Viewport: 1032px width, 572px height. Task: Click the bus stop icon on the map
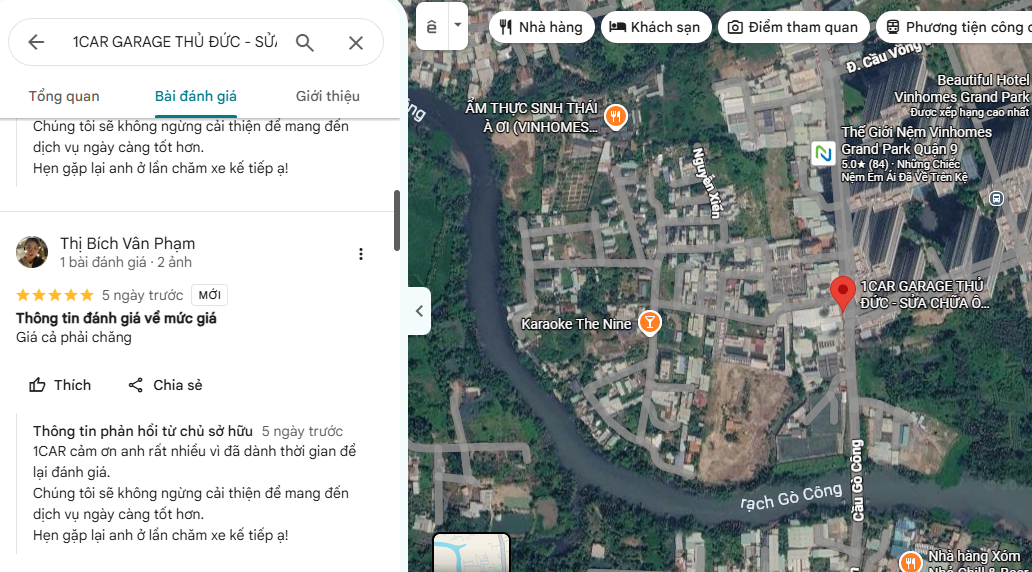tap(996, 198)
